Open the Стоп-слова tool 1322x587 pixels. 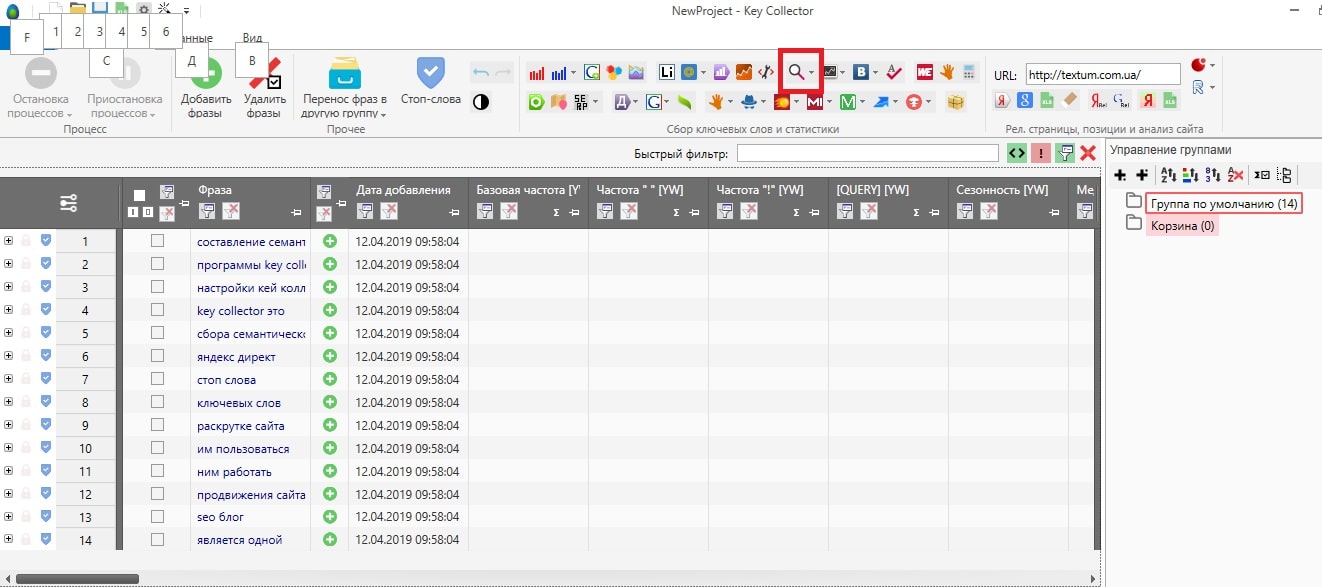[x=431, y=82]
